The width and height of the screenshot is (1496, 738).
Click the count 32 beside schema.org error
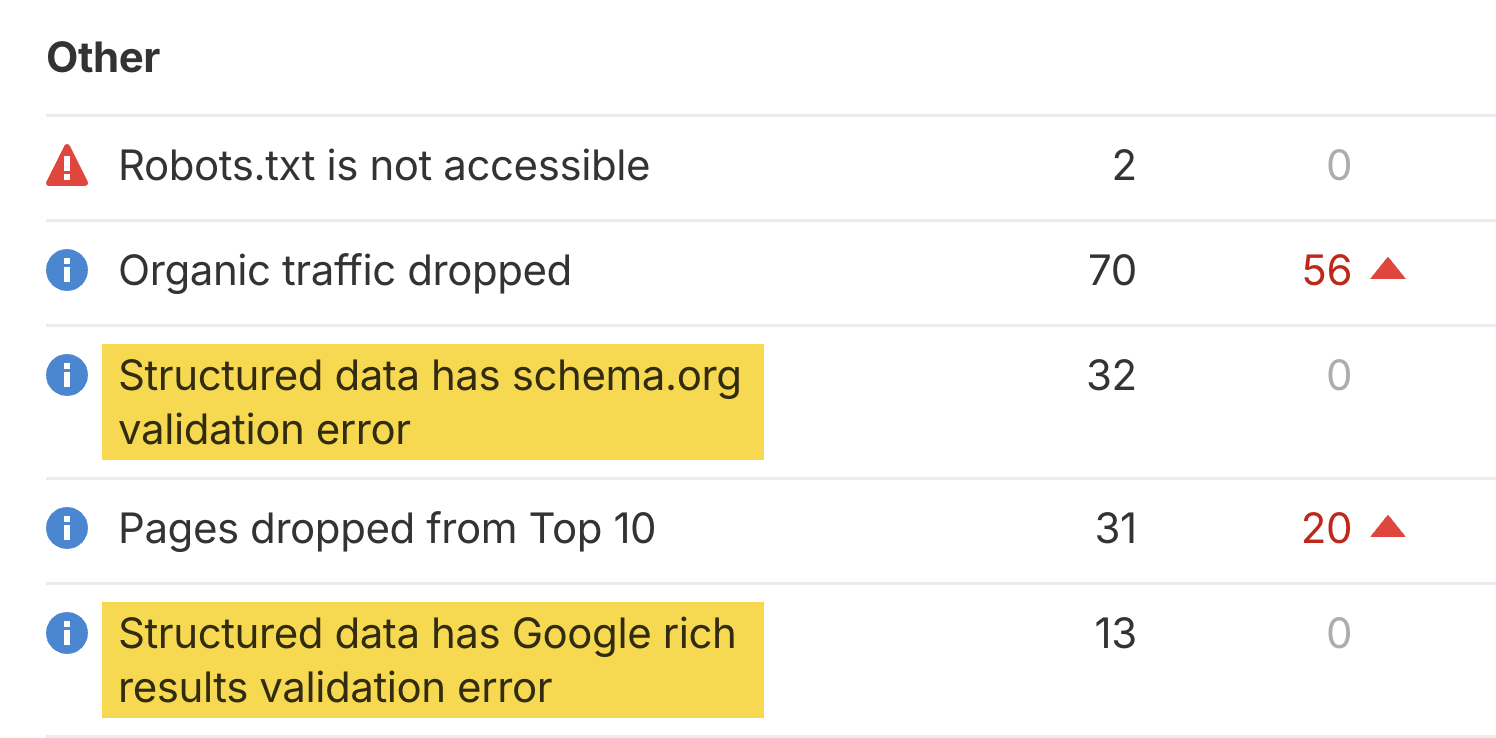(x=1113, y=376)
